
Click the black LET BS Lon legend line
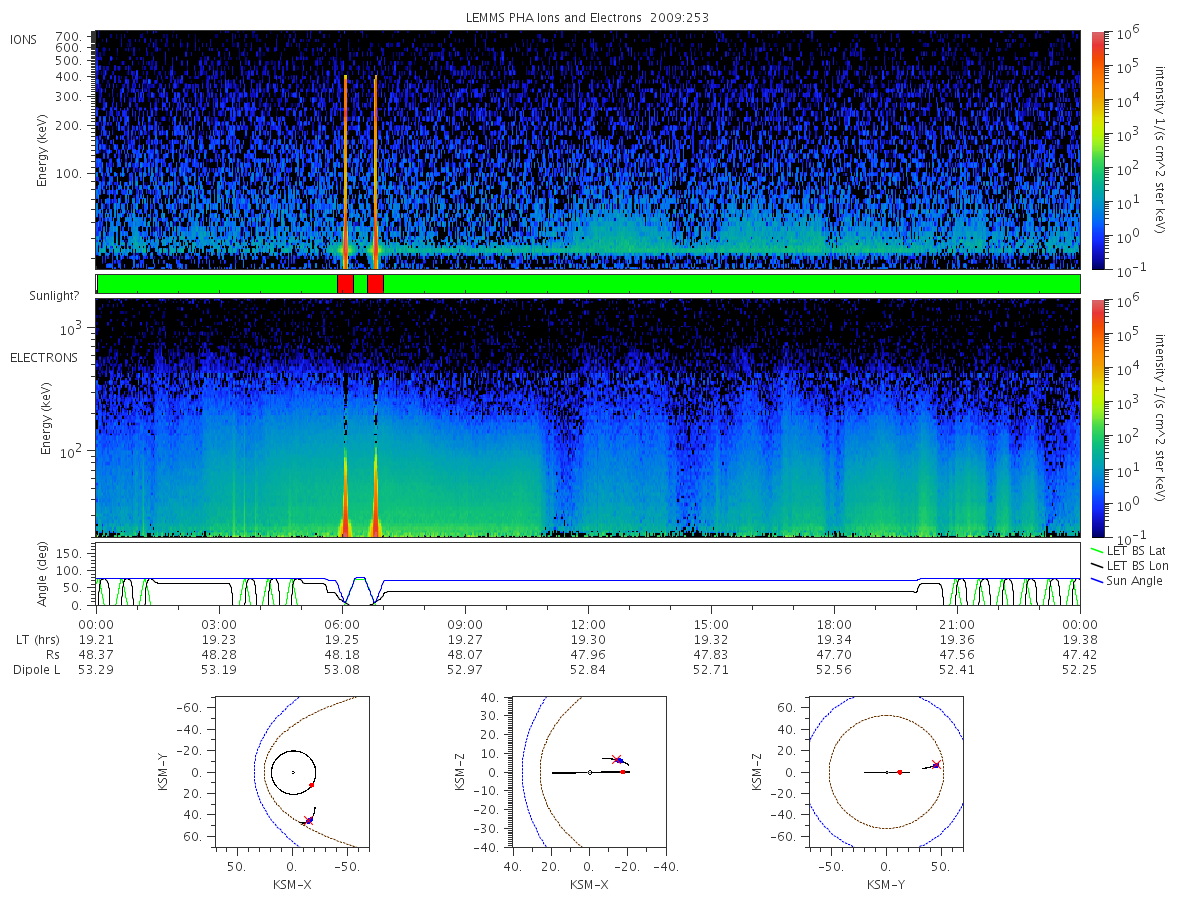[1091, 566]
